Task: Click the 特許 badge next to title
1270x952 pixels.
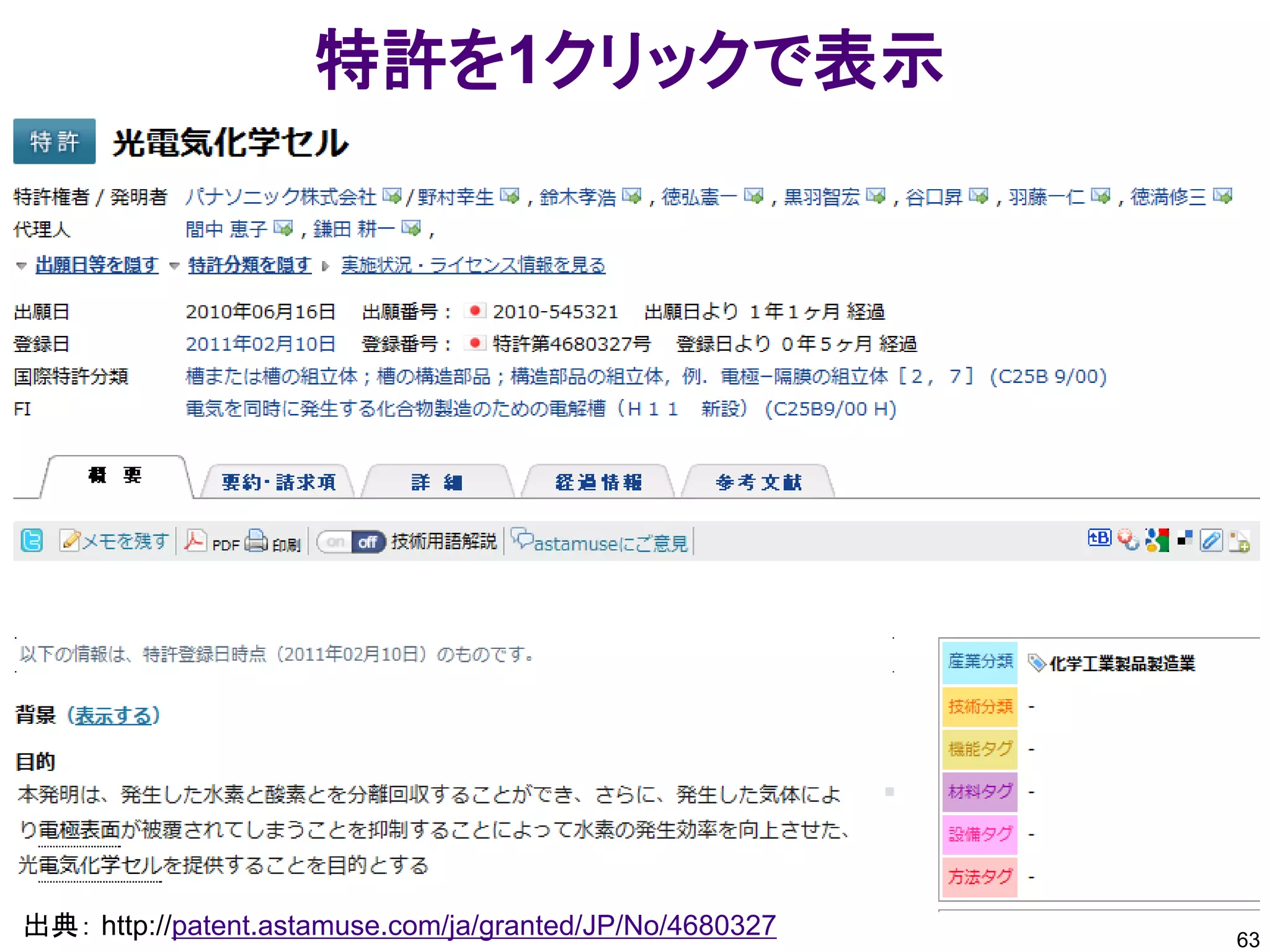Action: (x=55, y=141)
